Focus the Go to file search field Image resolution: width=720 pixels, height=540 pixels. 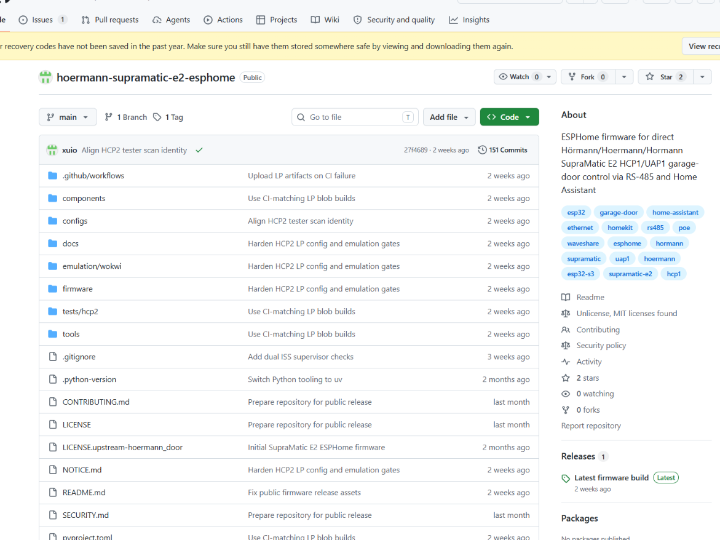(x=355, y=117)
